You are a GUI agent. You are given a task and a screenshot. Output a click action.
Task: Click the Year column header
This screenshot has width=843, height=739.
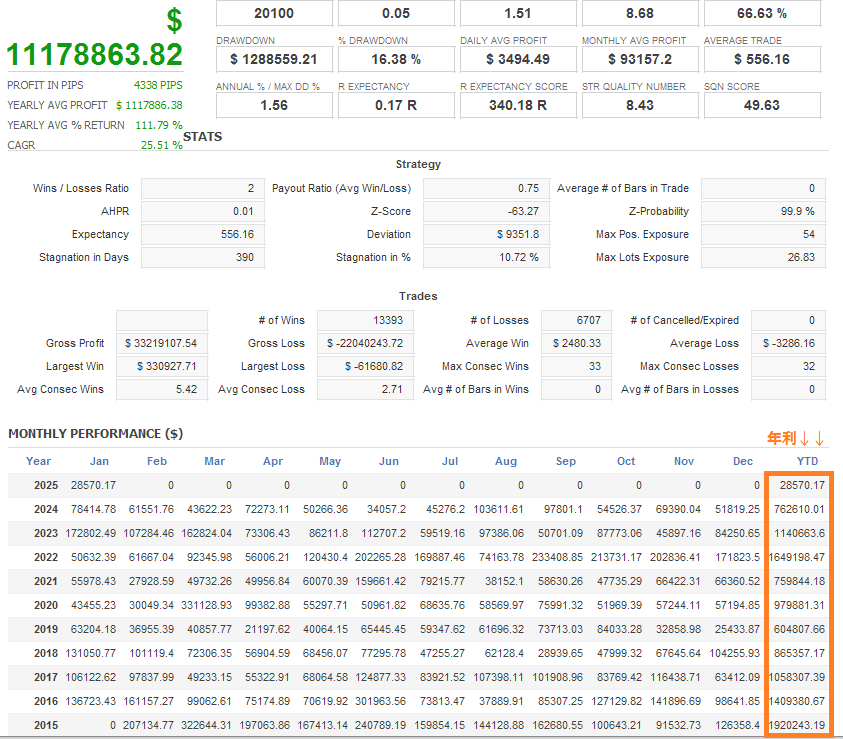coord(38,461)
